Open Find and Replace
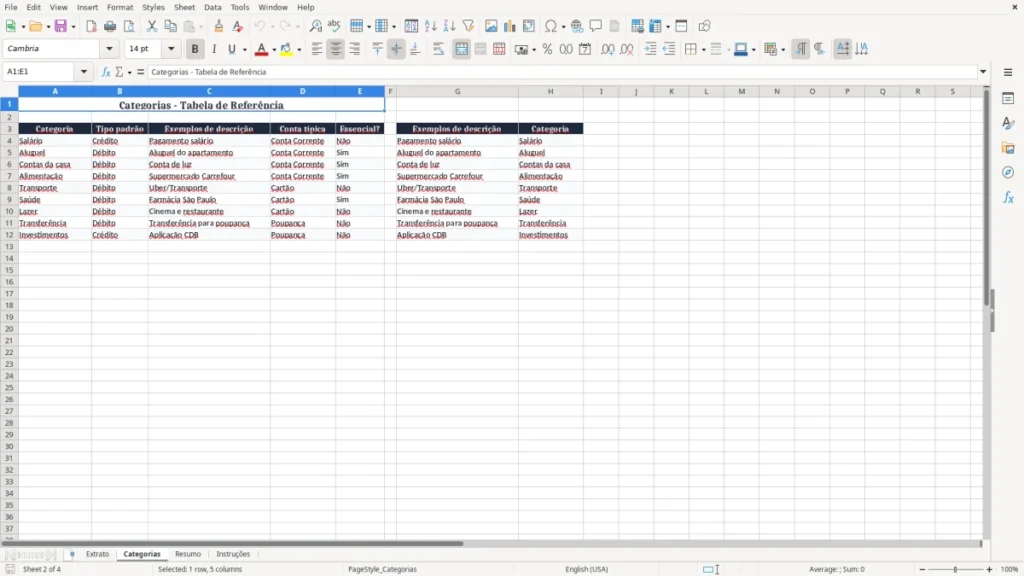 pos(315,26)
